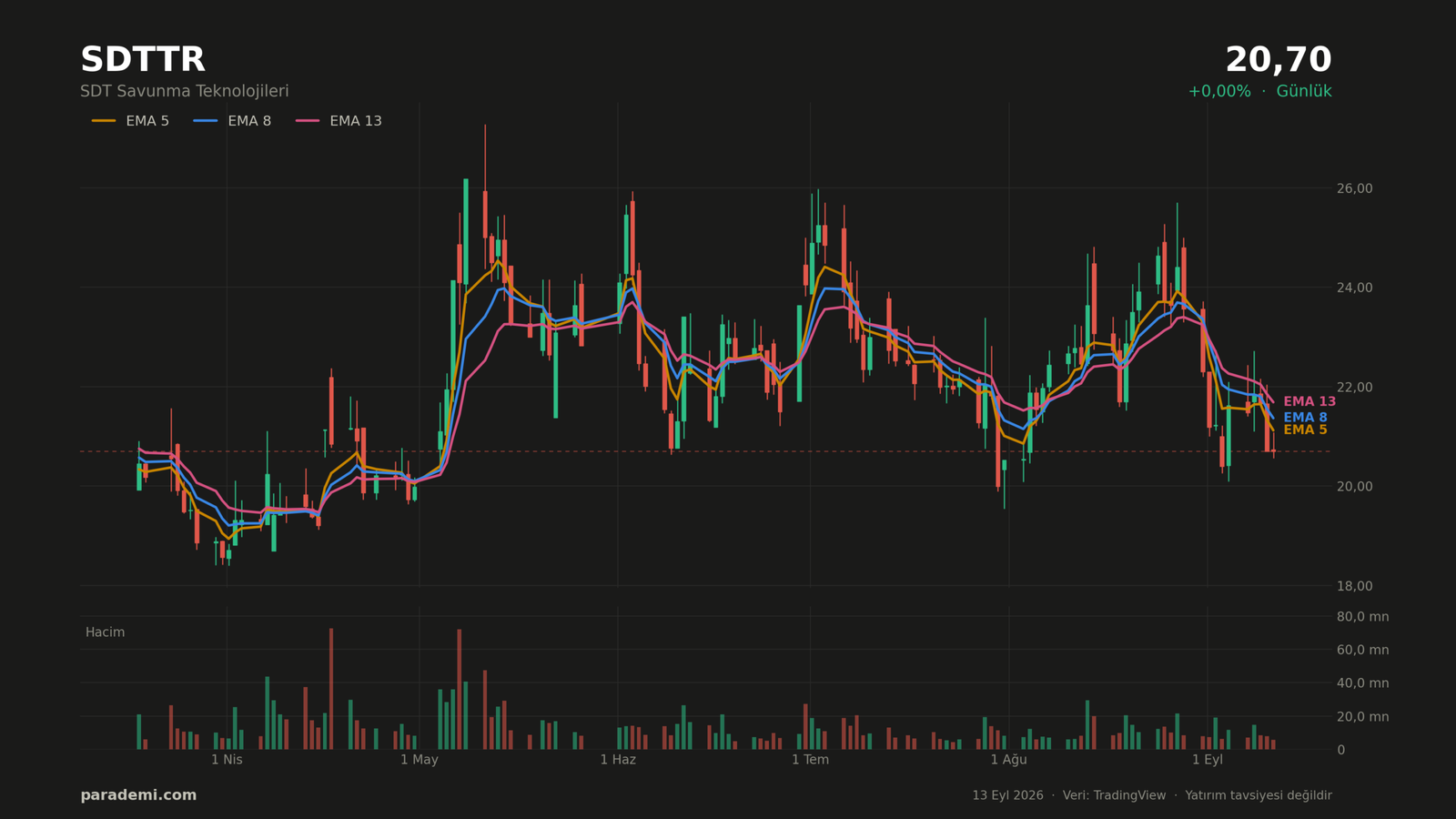Click the 22,00 price axis label
The height and width of the screenshot is (819, 1456).
[x=1355, y=388]
